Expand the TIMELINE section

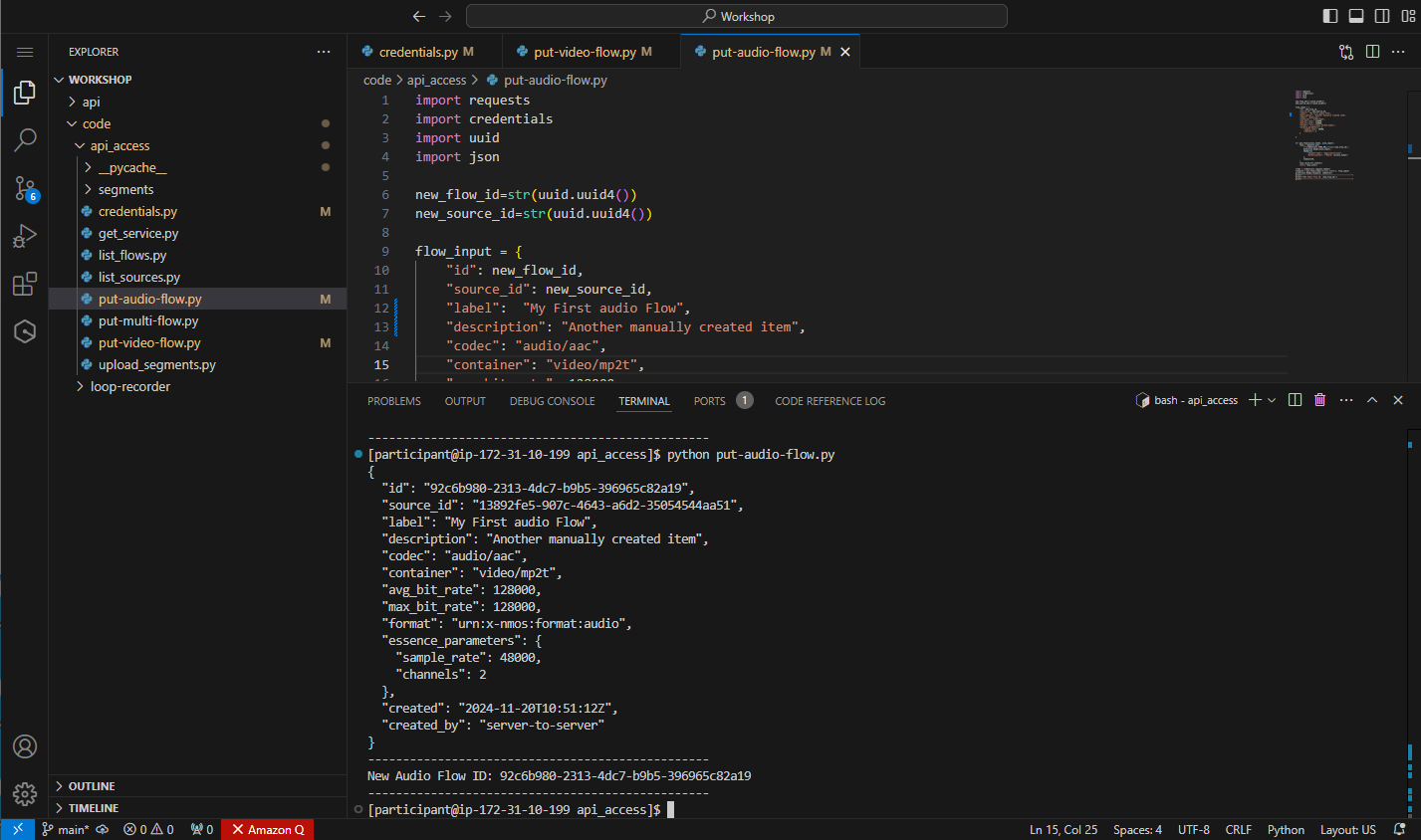pos(198,808)
